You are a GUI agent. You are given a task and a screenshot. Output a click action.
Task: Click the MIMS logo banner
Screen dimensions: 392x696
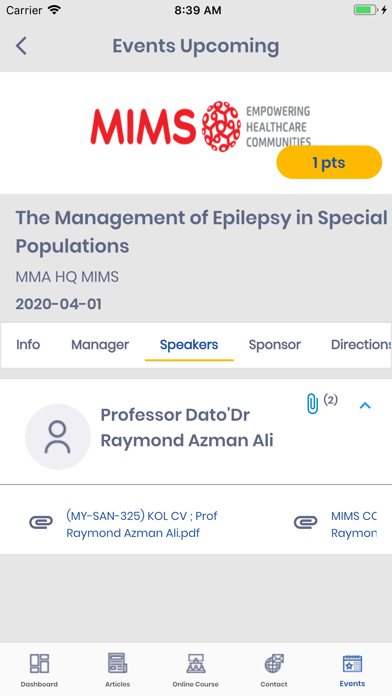click(x=201, y=126)
